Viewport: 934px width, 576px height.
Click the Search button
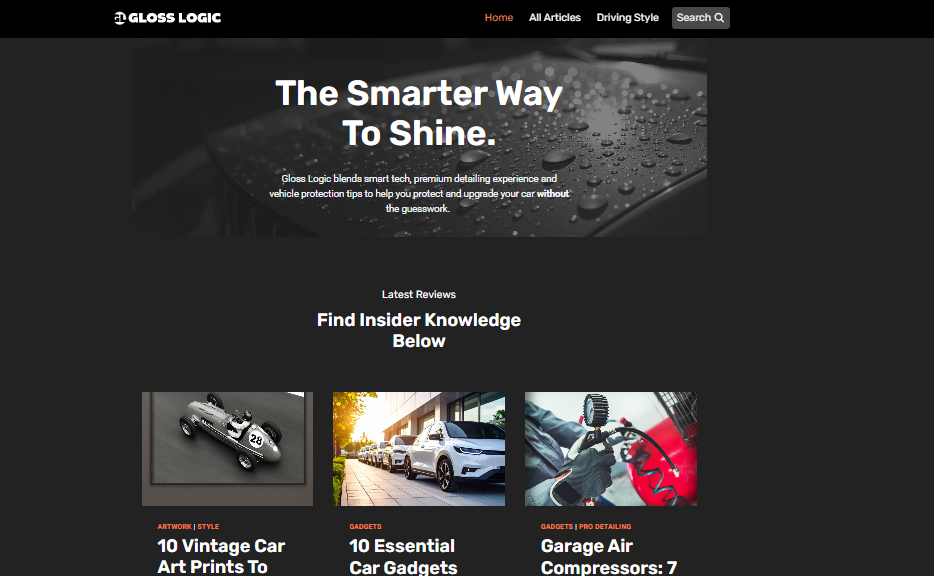pos(700,18)
